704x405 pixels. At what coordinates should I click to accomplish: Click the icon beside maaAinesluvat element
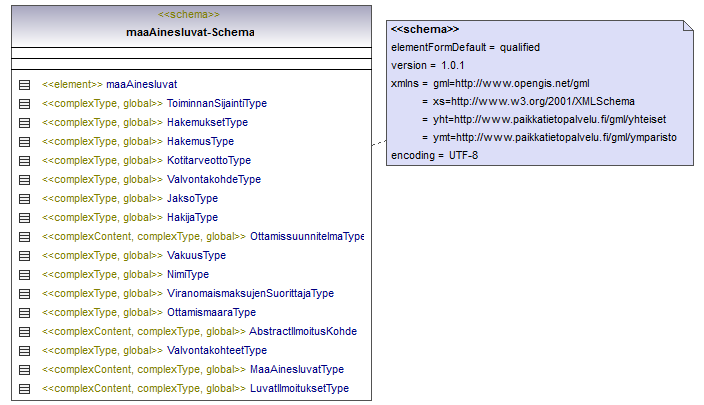point(25,85)
